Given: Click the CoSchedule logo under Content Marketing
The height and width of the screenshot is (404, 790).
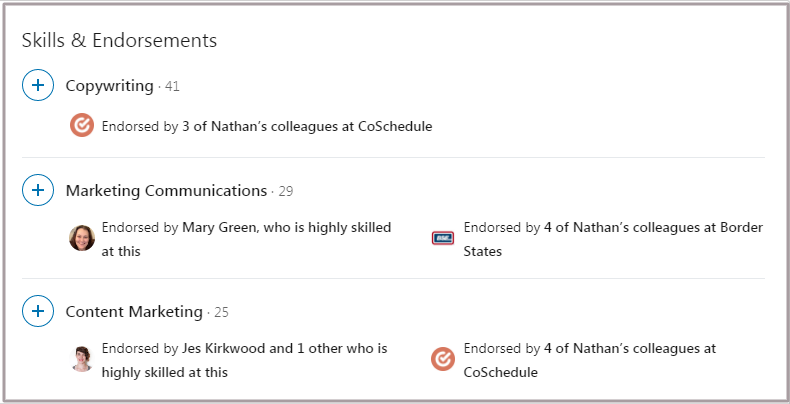Looking at the screenshot, I should coord(443,359).
